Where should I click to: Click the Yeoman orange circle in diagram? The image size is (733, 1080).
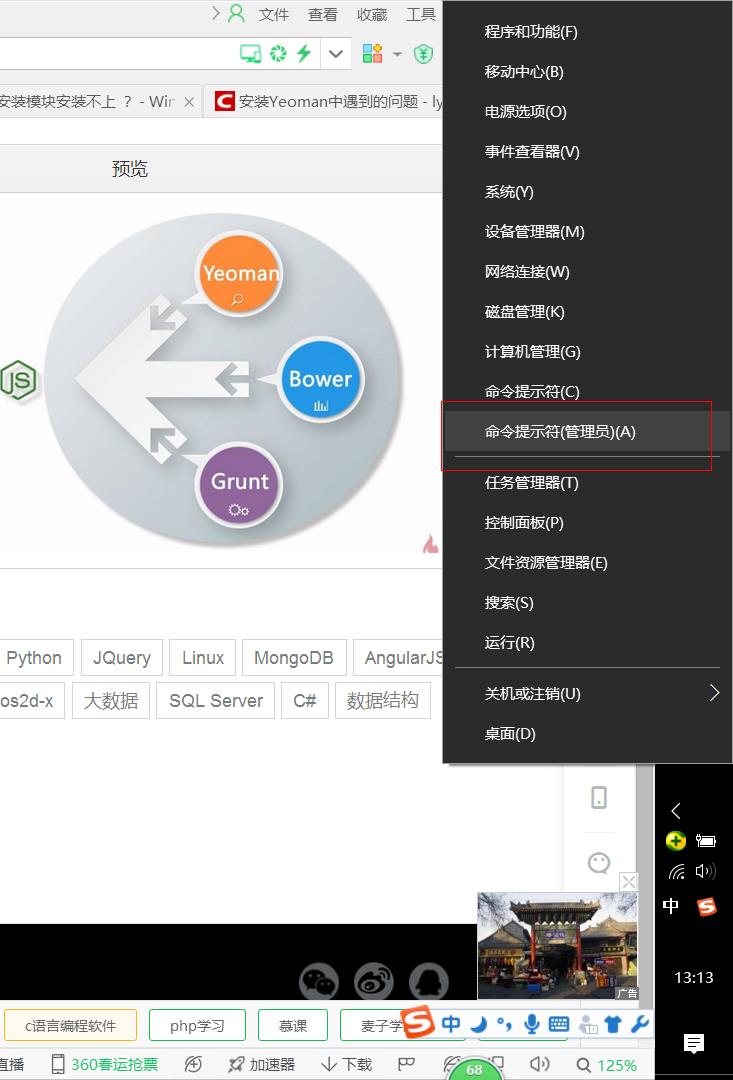tap(240, 273)
